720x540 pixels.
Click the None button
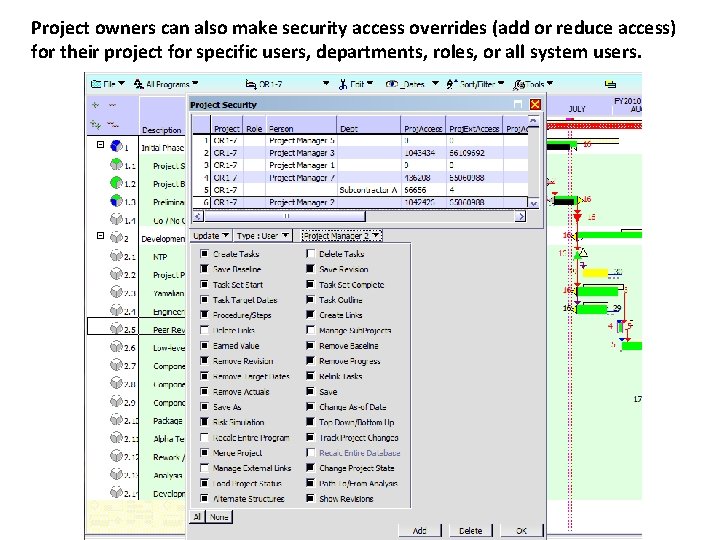tap(219, 517)
